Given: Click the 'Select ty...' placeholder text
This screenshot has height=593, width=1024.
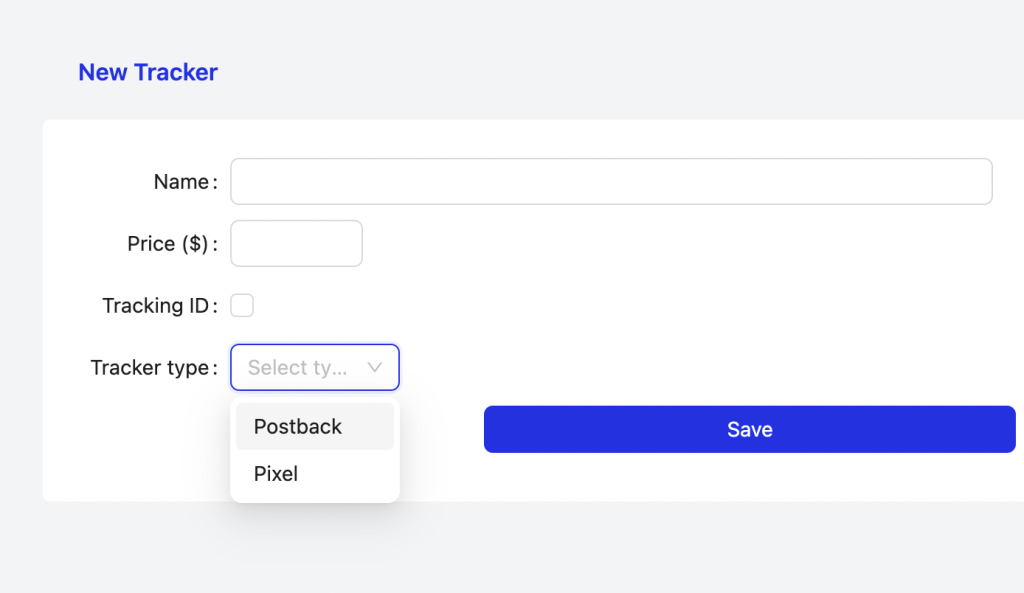Looking at the screenshot, I should [297, 368].
